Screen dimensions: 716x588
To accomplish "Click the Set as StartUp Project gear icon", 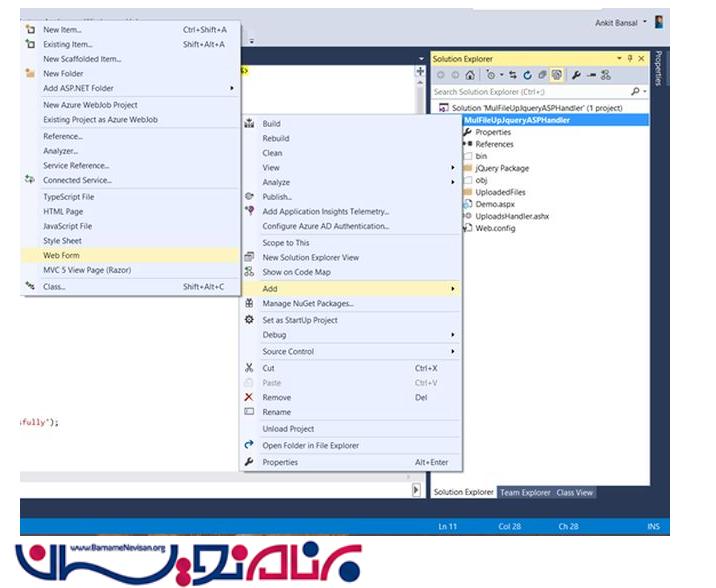I will tap(249, 320).
